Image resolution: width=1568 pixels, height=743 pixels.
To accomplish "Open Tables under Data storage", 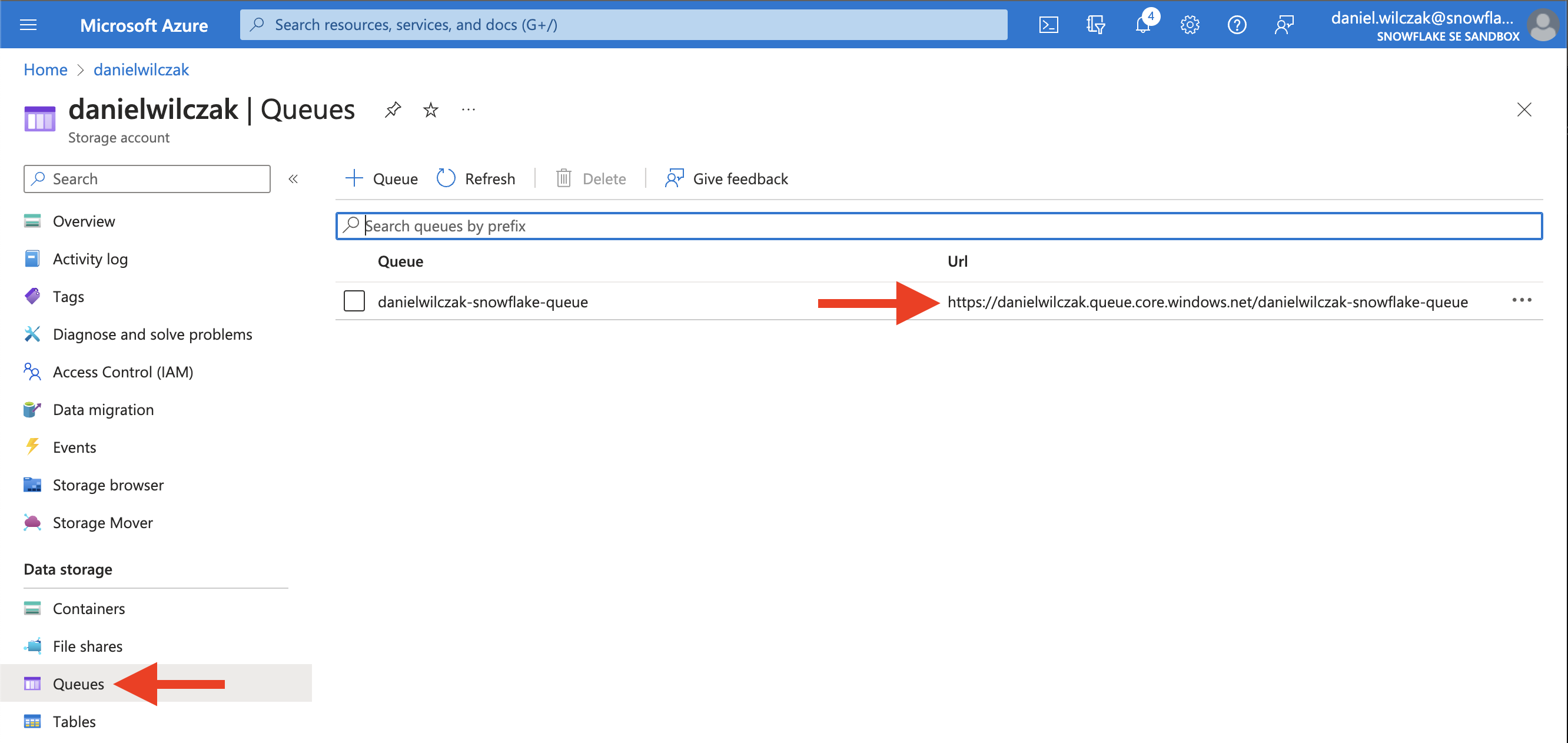I will click(x=74, y=722).
